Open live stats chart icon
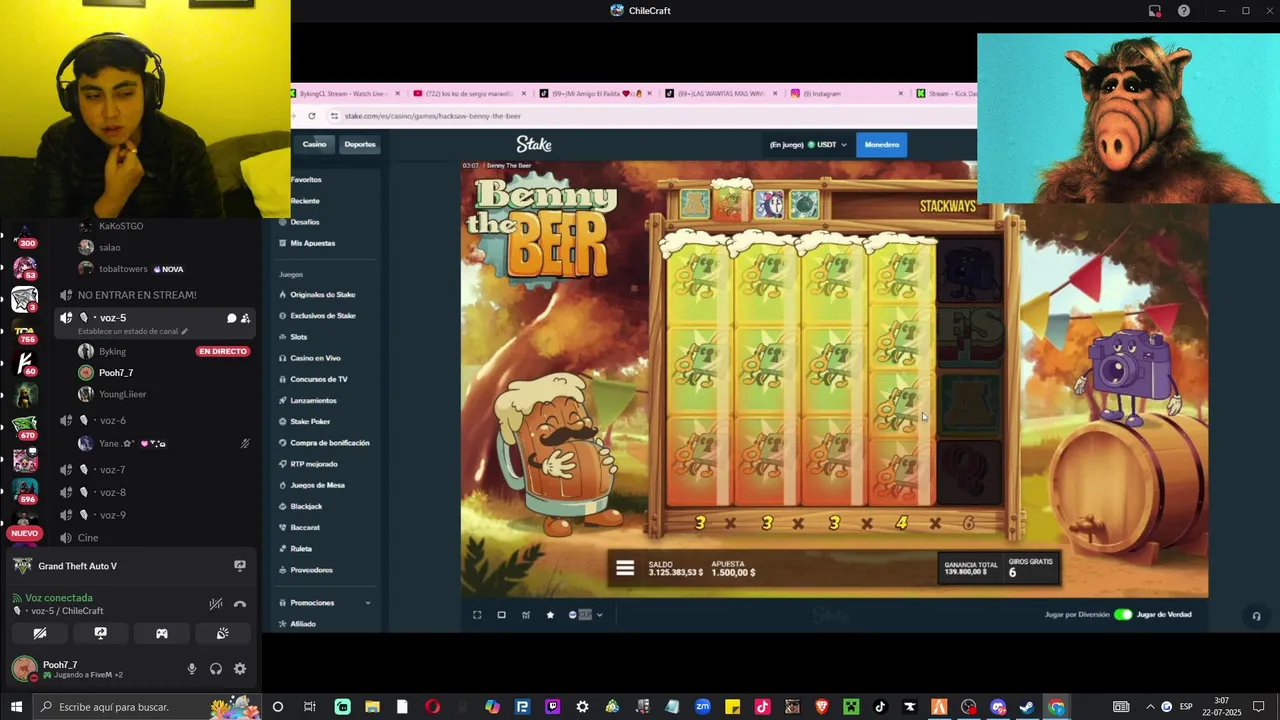Screen dimensions: 1280x720 [526, 615]
